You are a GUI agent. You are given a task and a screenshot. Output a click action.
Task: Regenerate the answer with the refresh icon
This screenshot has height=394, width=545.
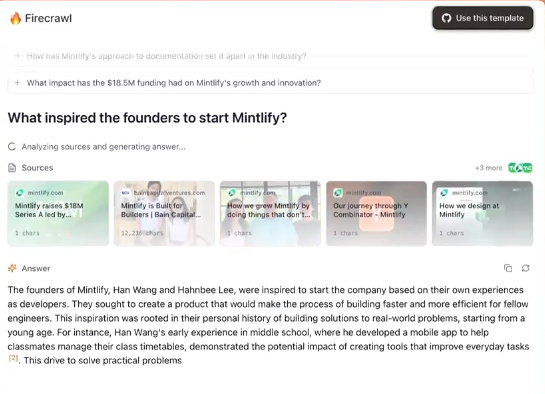point(526,268)
